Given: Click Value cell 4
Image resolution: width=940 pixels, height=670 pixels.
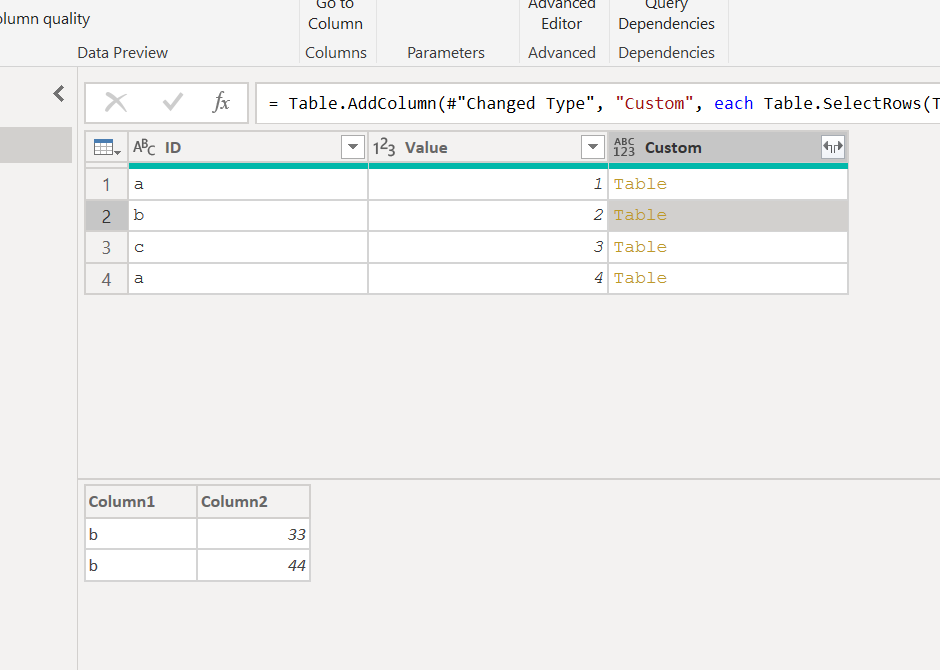Looking at the screenshot, I should 488,279.
